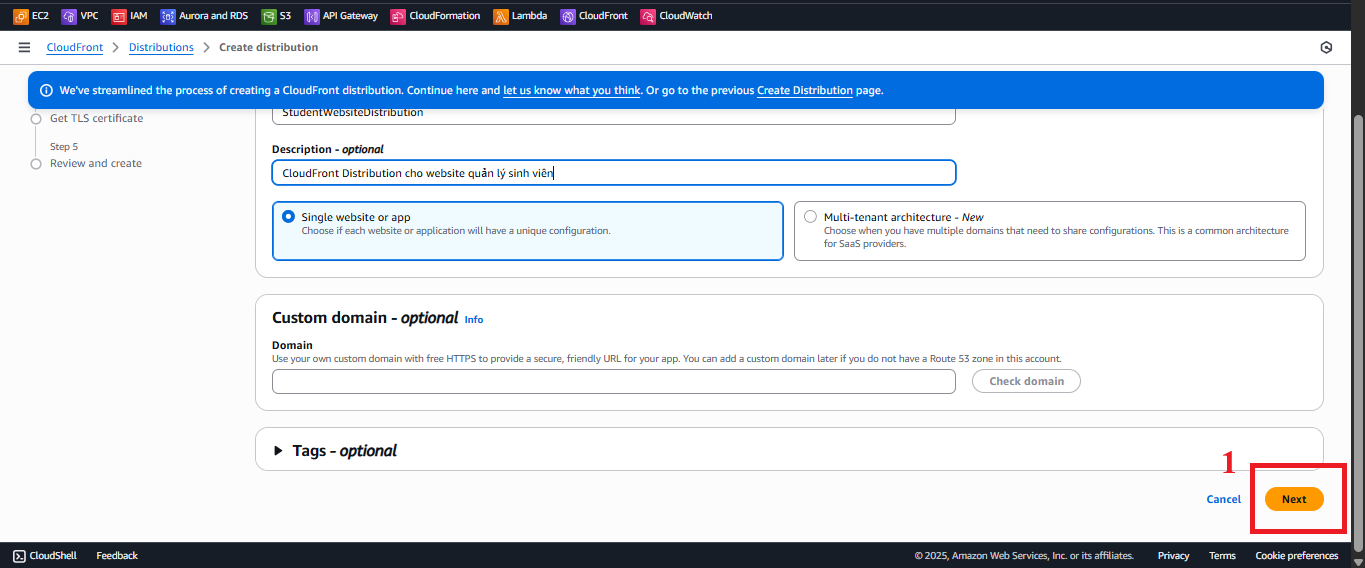Viewport: 1365px width, 568px height.
Task: Click the Cancel button
Action: pyautogui.click(x=1224, y=499)
